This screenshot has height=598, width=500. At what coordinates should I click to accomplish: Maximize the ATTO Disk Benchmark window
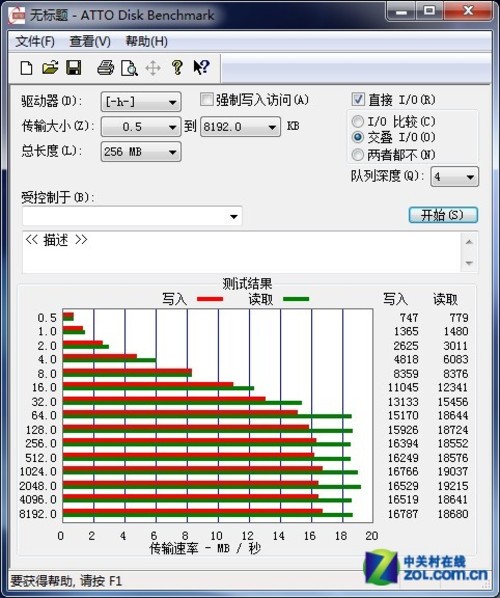[429, 11]
